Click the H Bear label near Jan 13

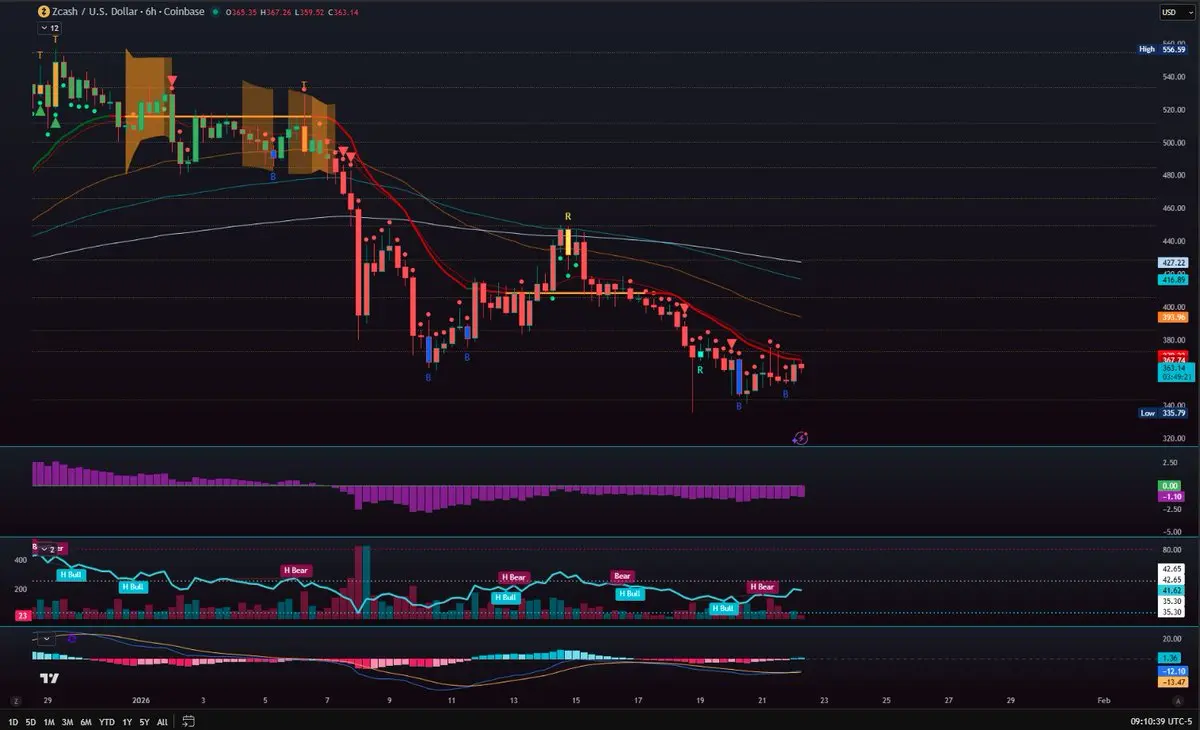513,577
